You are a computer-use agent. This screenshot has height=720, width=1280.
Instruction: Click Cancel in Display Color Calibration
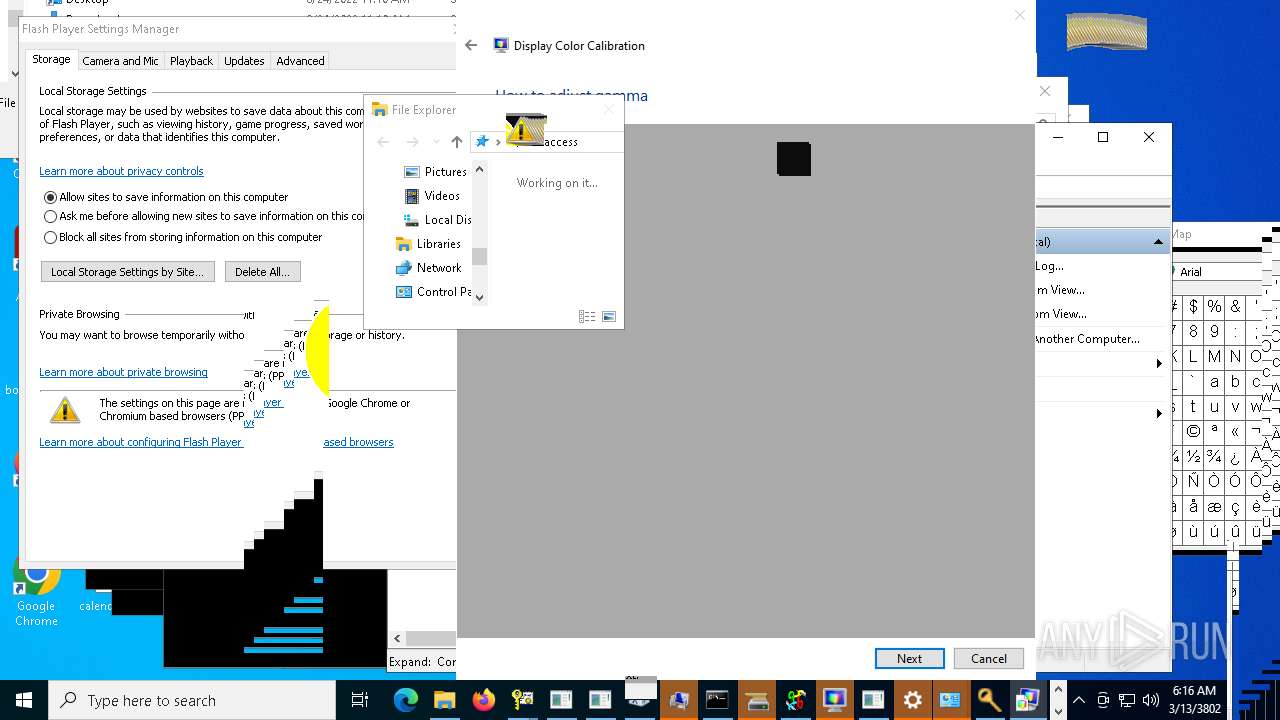(x=988, y=658)
